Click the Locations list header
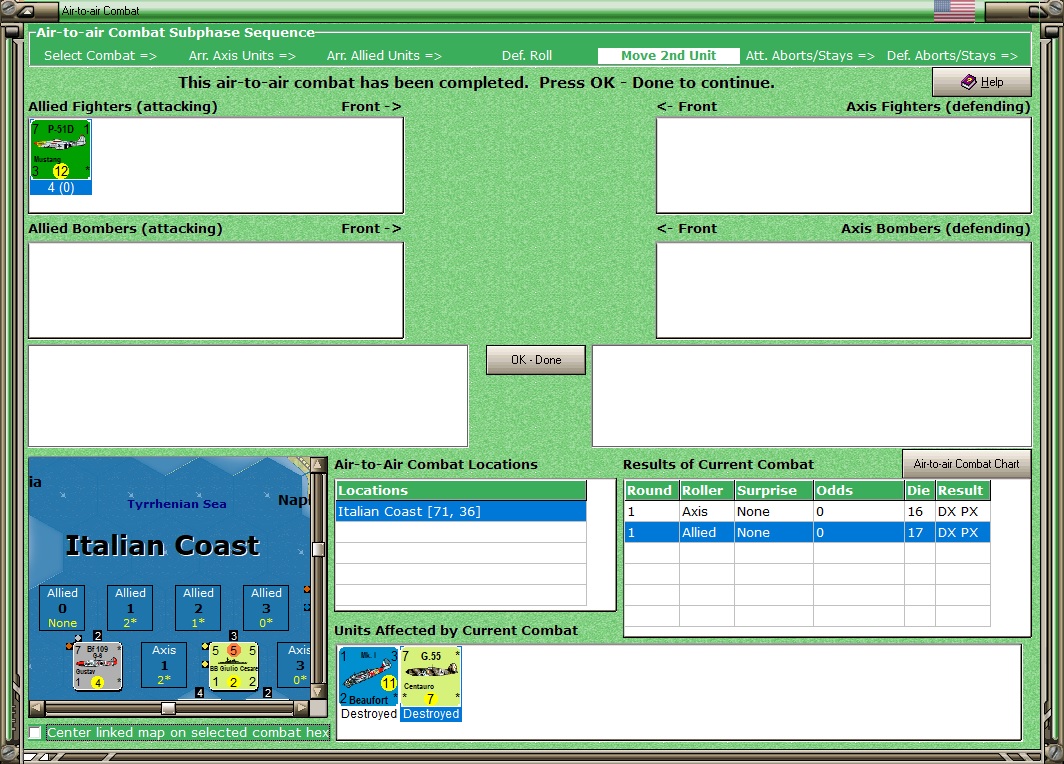This screenshot has height=764, width=1064. click(x=461, y=491)
